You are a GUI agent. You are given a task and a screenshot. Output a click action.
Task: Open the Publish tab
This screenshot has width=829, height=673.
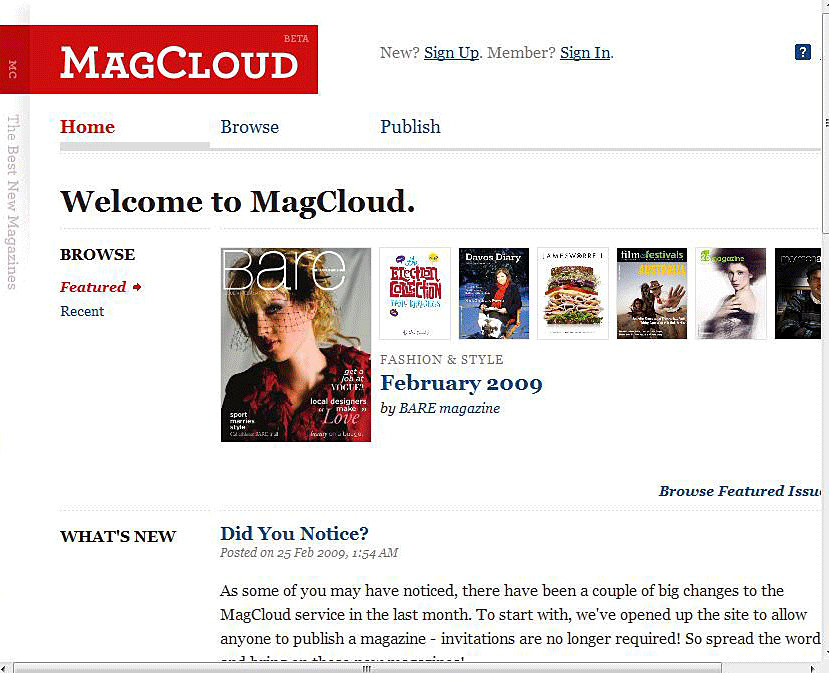coord(410,127)
